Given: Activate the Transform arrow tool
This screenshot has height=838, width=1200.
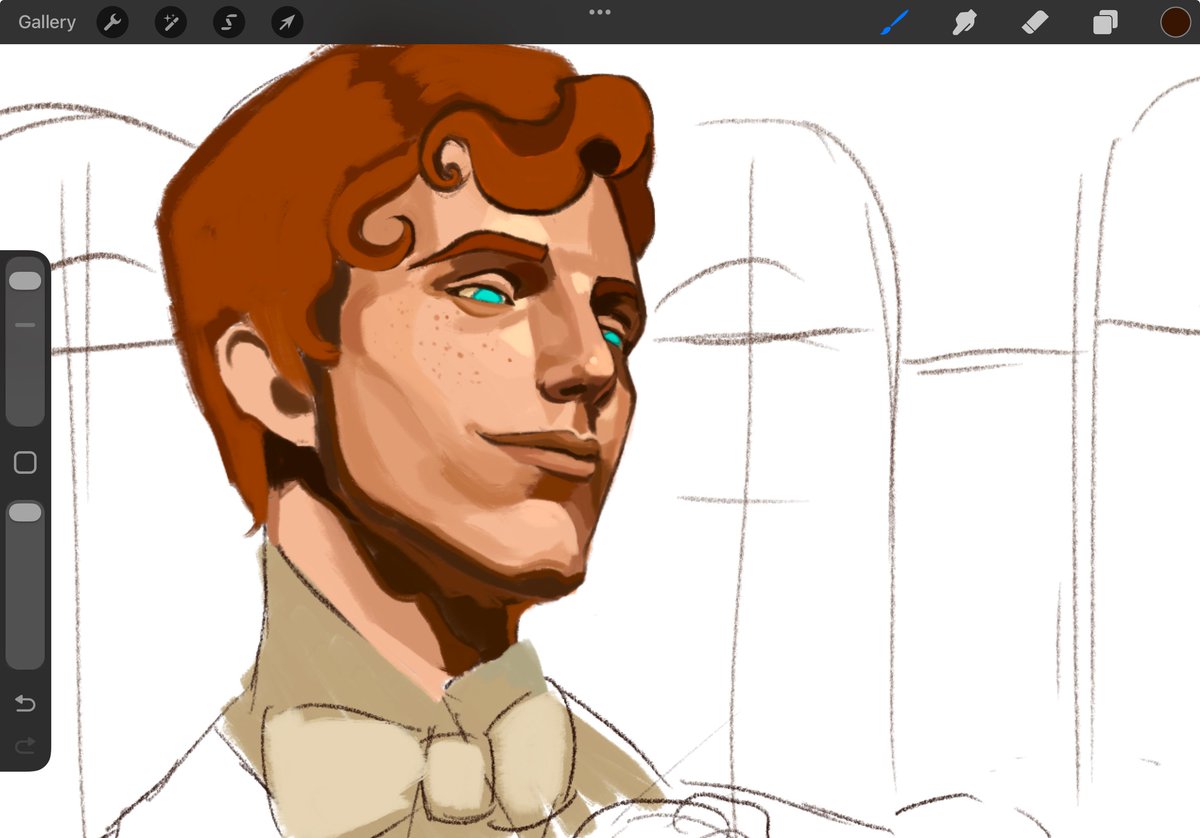Looking at the screenshot, I should 287,22.
